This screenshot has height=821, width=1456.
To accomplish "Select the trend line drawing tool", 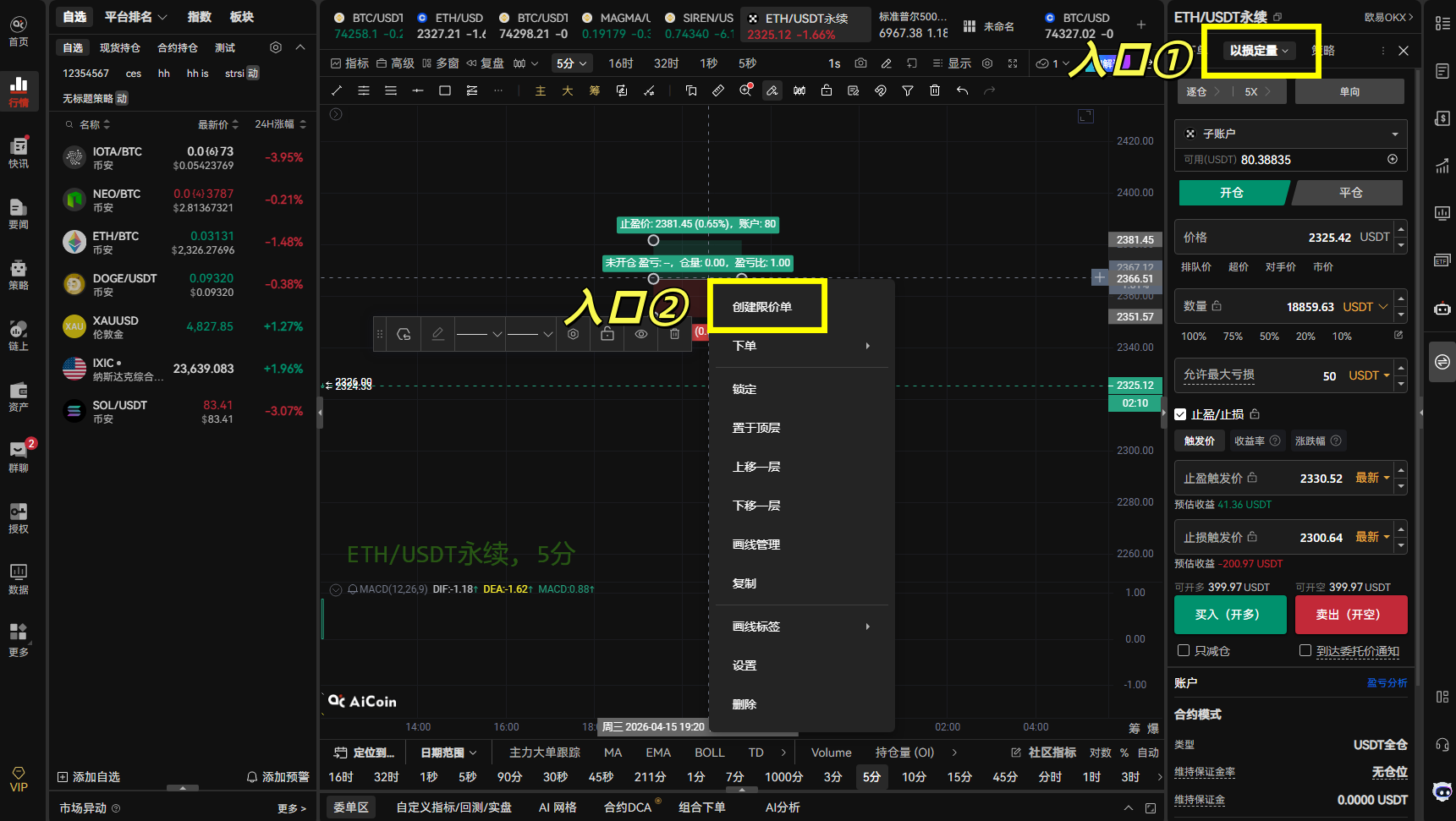I will [336, 90].
